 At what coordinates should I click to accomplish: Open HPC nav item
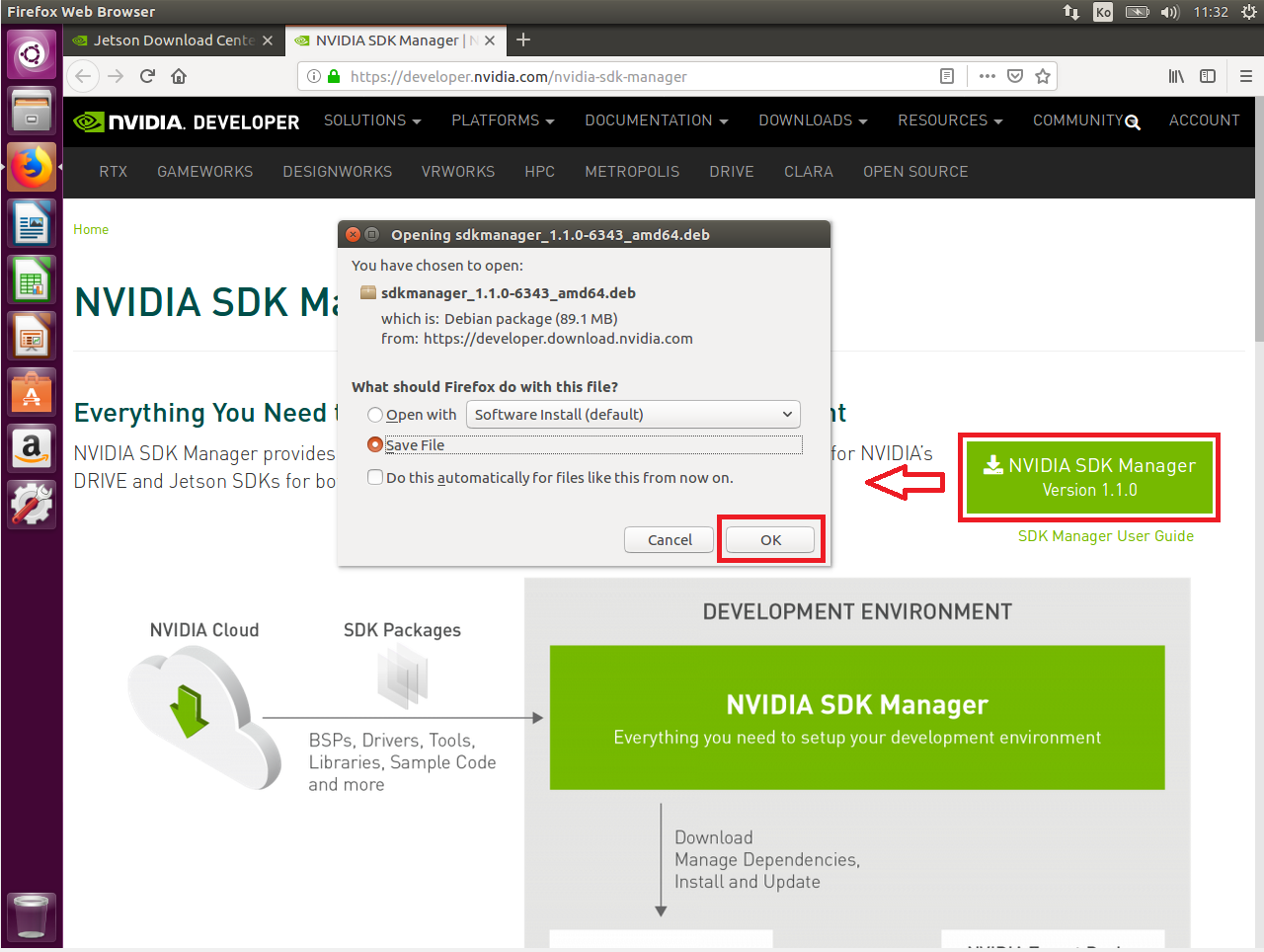click(540, 172)
